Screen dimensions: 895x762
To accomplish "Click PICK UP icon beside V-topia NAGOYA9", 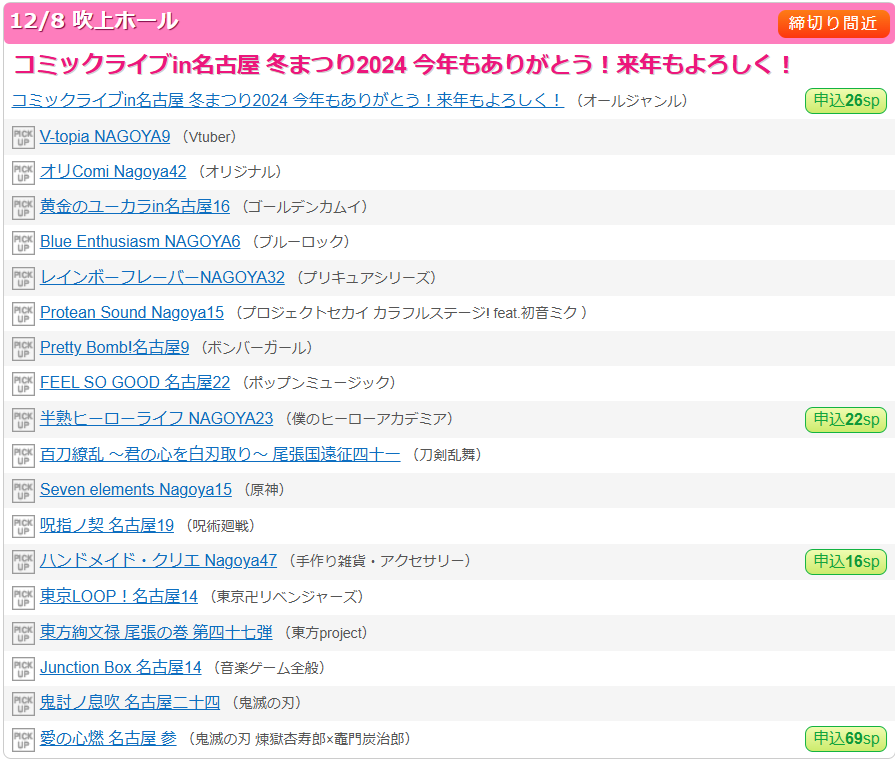I will tap(23, 138).
